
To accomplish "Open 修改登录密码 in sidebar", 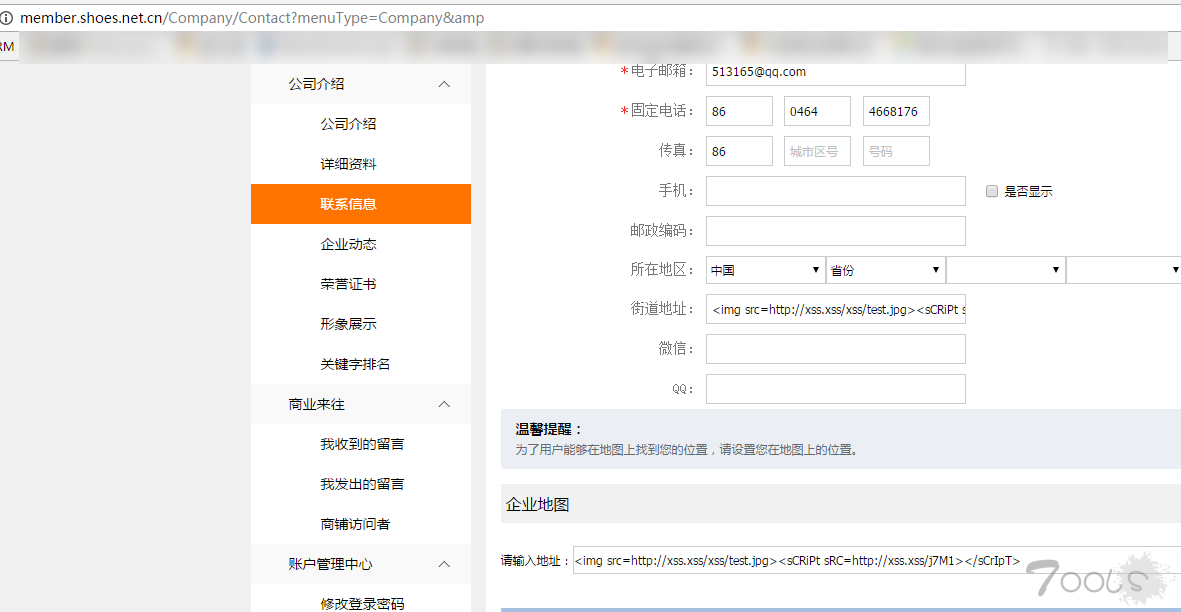I will (x=362, y=604).
